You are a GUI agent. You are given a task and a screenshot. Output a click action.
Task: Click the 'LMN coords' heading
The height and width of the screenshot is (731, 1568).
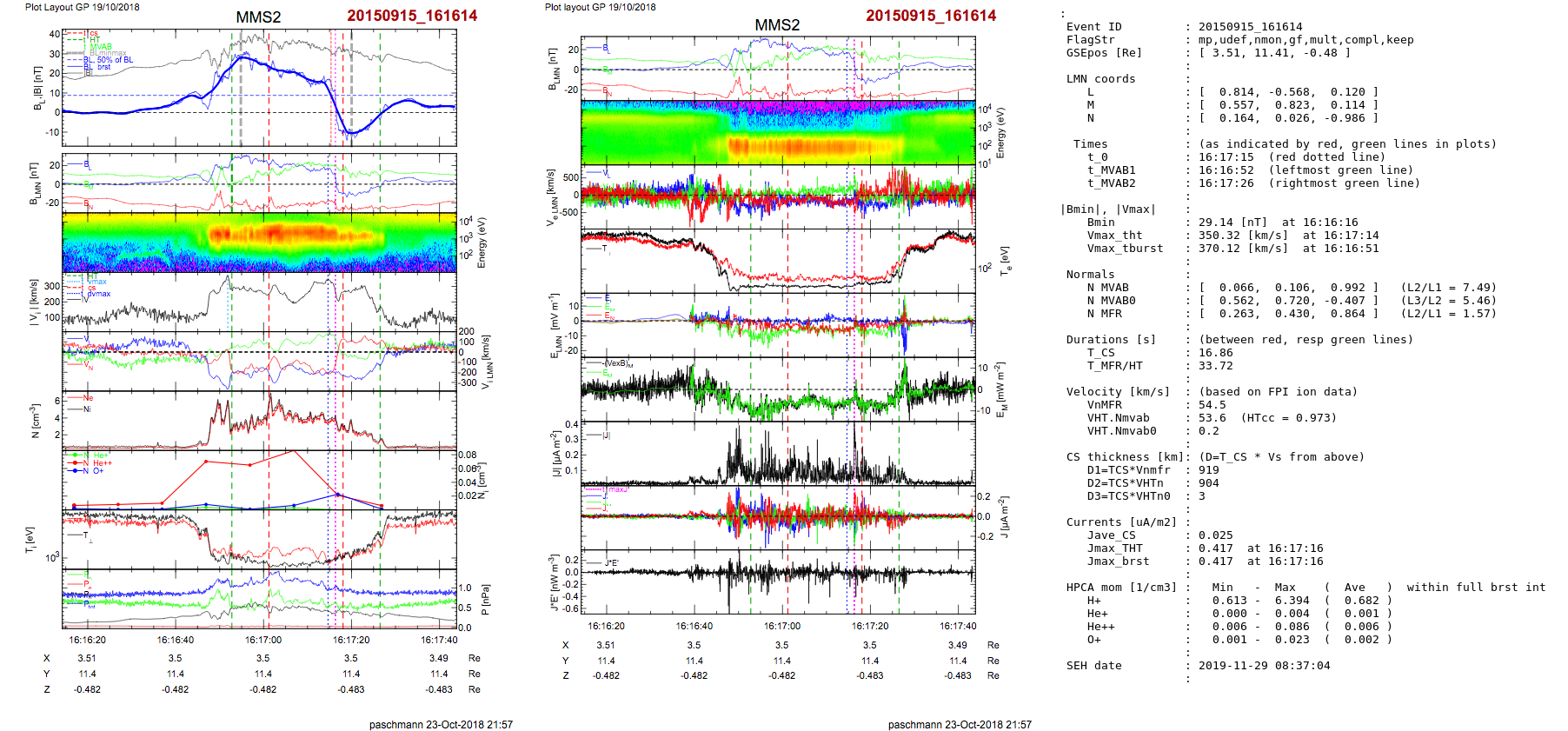point(1100,79)
